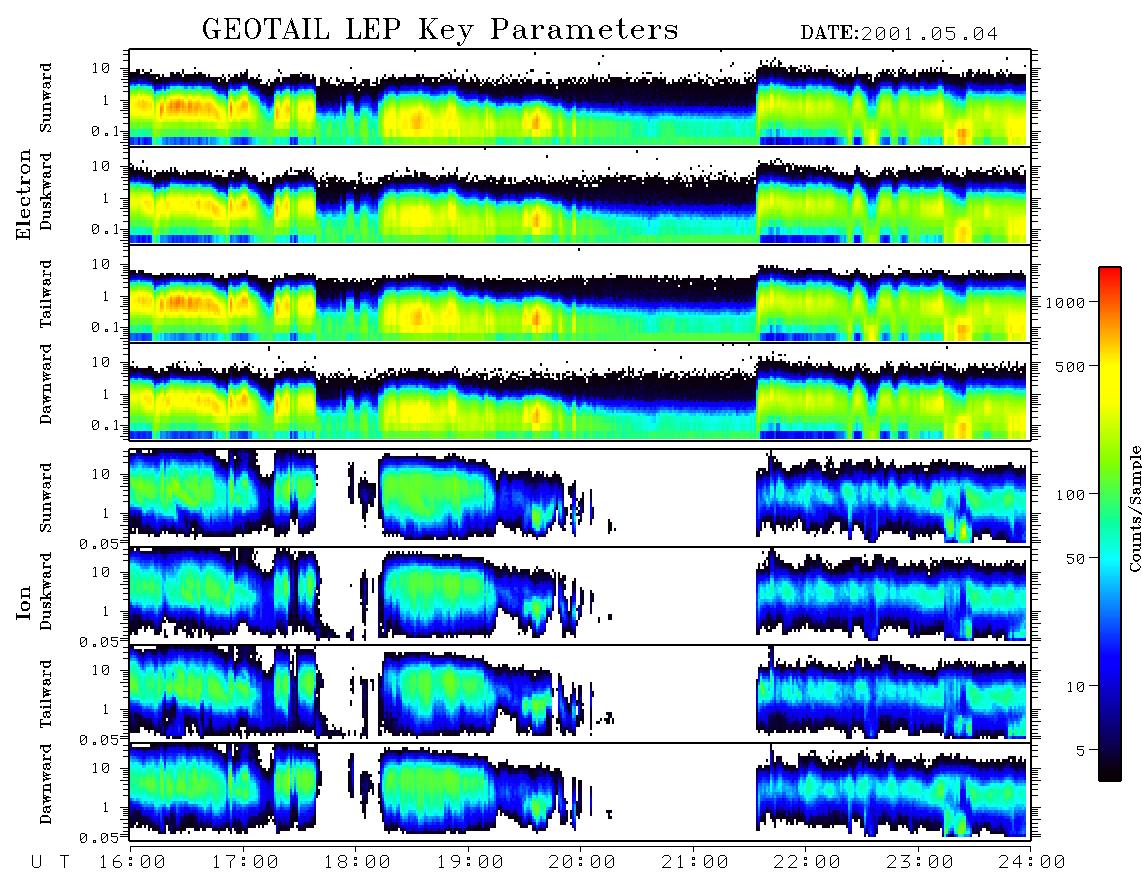Click the 21:00 time tick label
Viewport: 1142px width, 880px height.
point(695,862)
